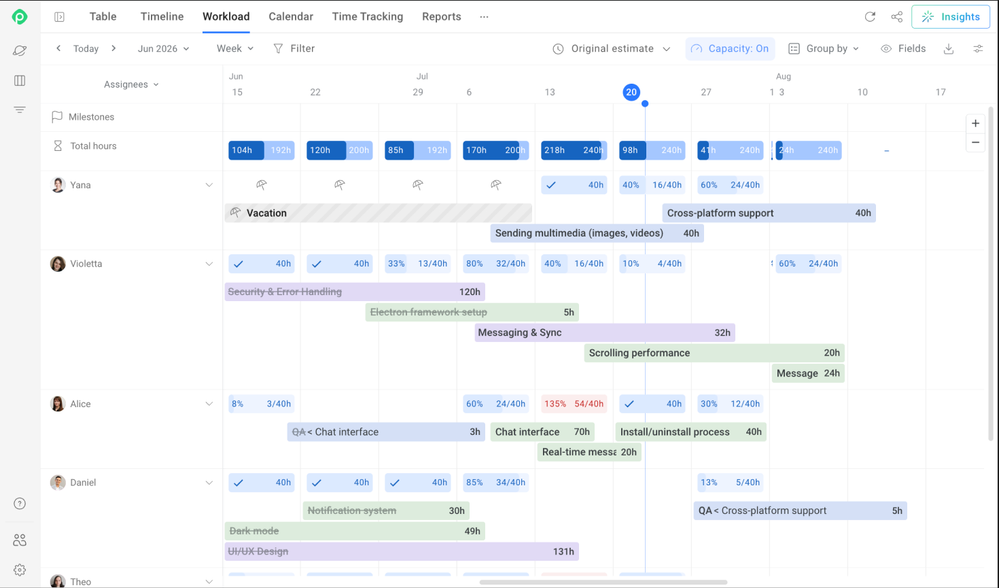Toggle Fields visibility eye button
This screenshot has height=588, width=999.
tap(903, 48)
